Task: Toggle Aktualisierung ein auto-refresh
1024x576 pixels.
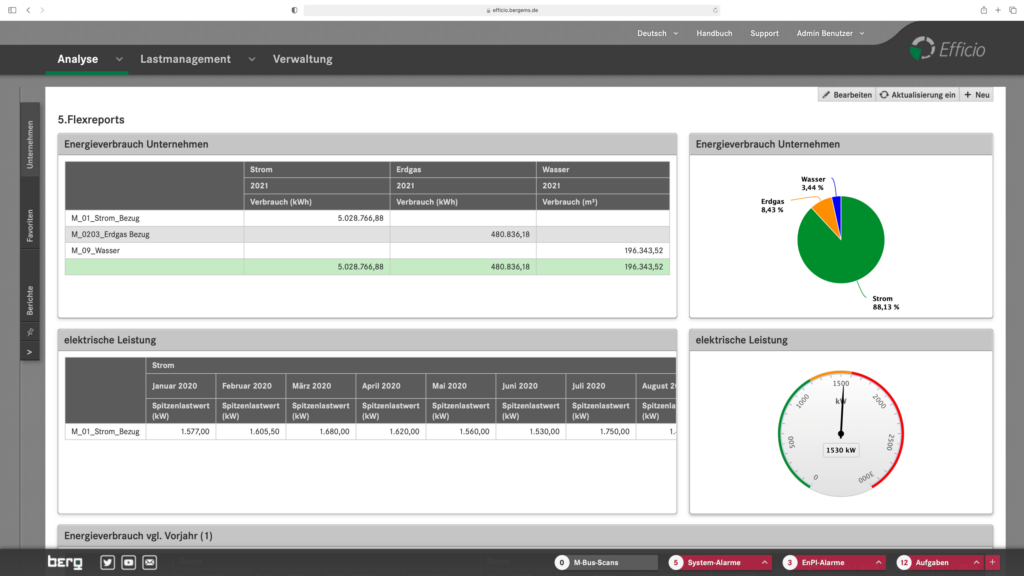Action: [917, 94]
